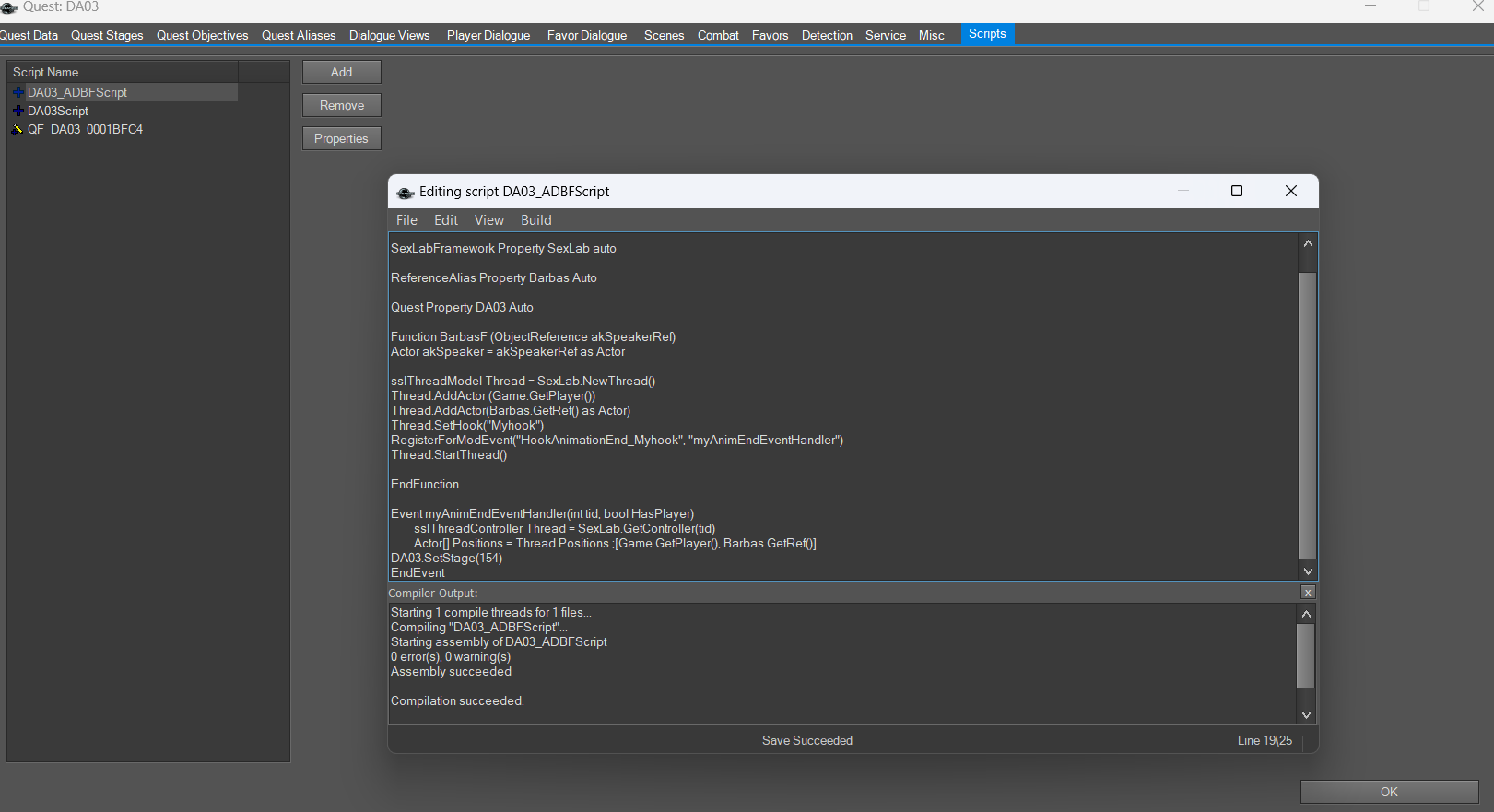Switch to the Favors tab

pyautogui.click(x=770, y=35)
